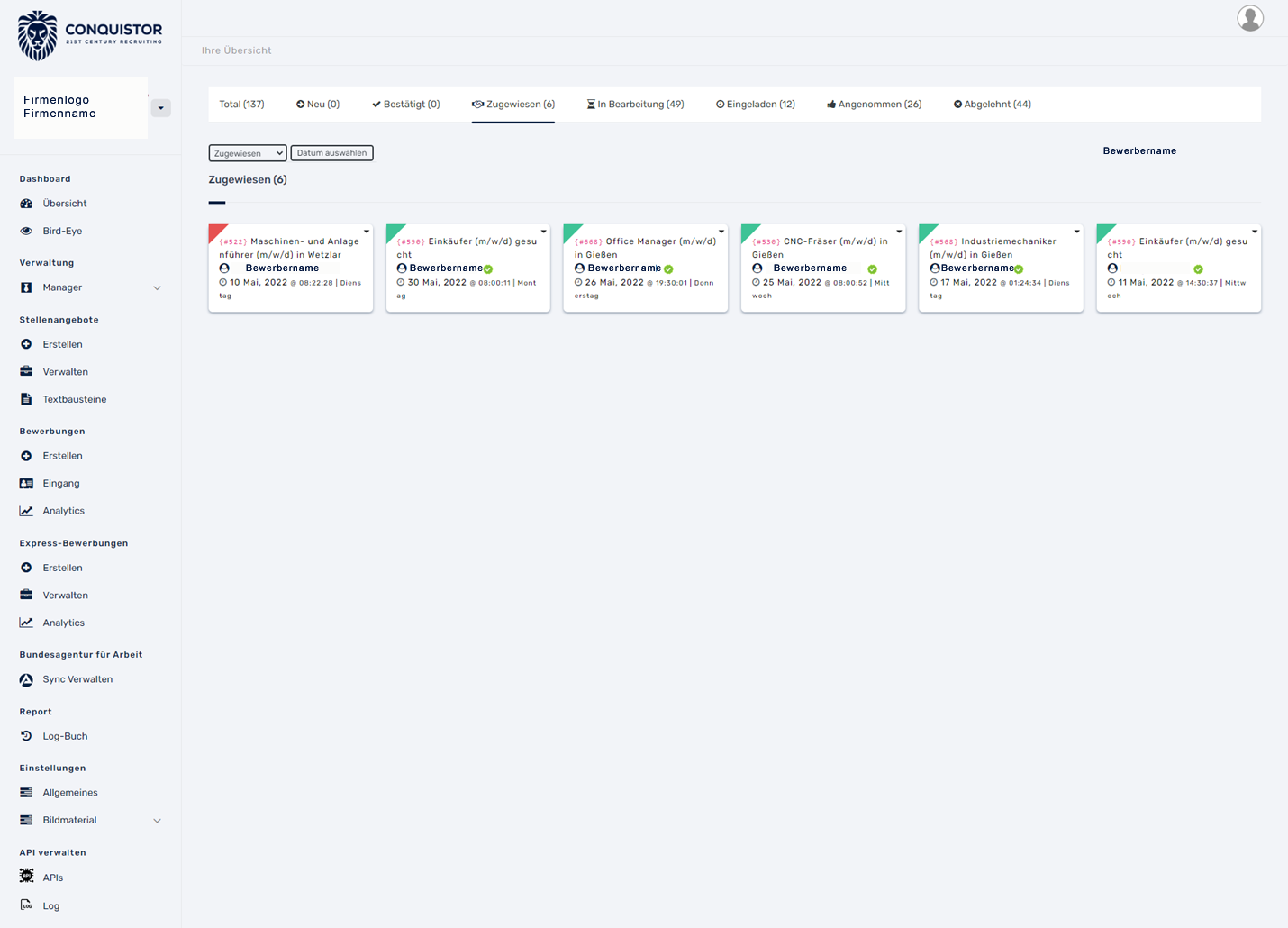Click the 25 Mai, 2022 date text
This screenshot has height=928, width=1288.
[x=793, y=283]
